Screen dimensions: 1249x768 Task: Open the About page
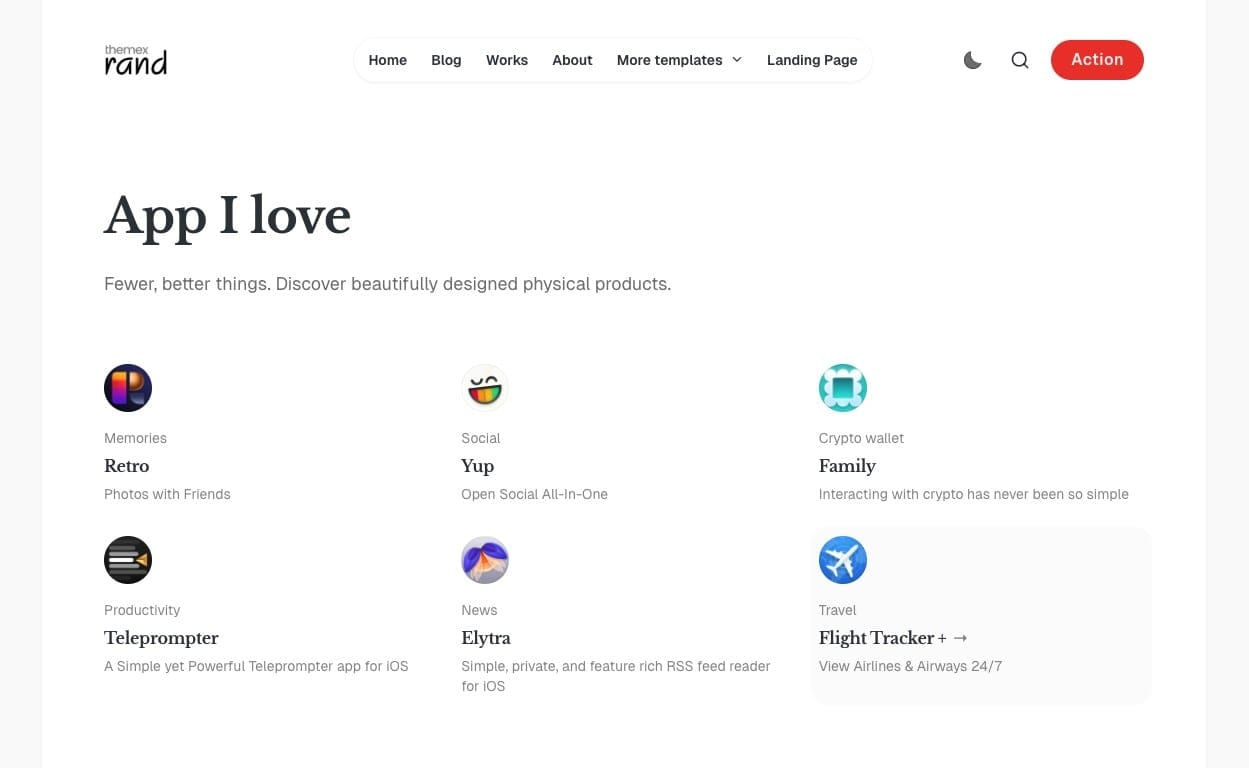(572, 60)
